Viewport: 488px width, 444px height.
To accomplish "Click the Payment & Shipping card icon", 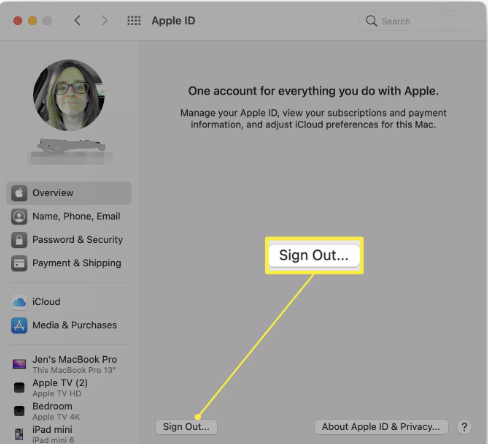I will pyautogui.click(x=19, y=263).
